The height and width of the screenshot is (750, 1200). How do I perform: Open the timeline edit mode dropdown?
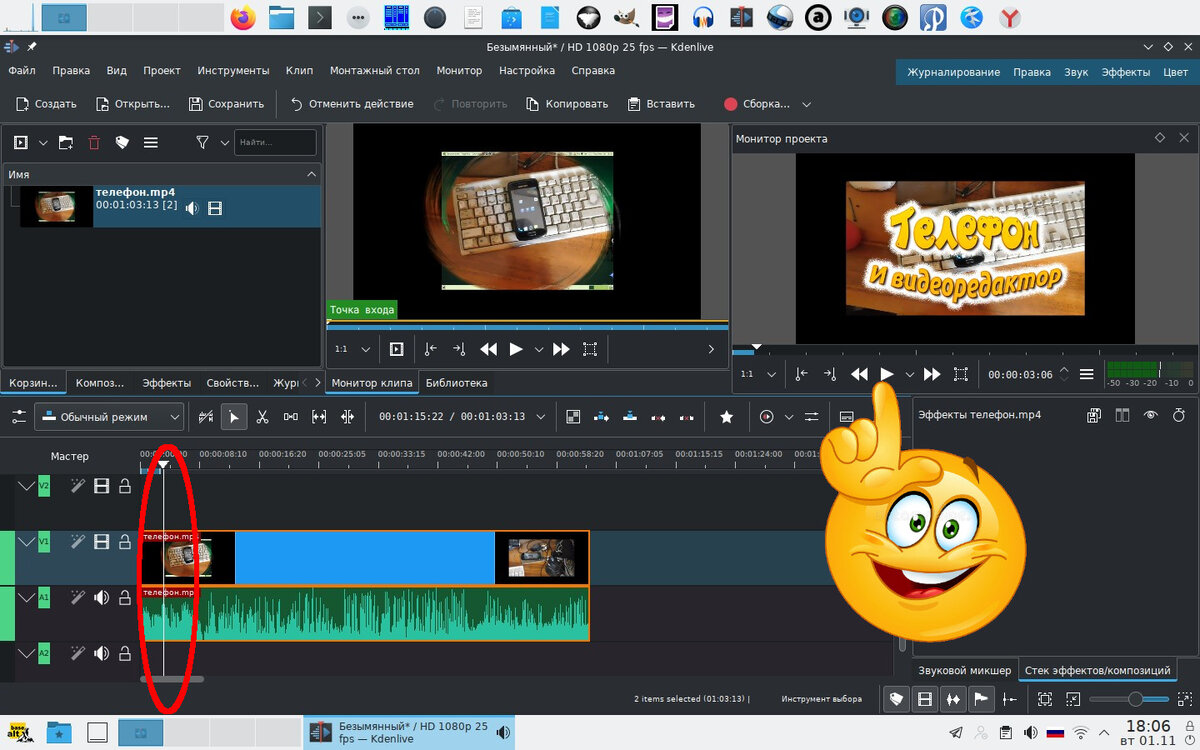click(110, 417)
